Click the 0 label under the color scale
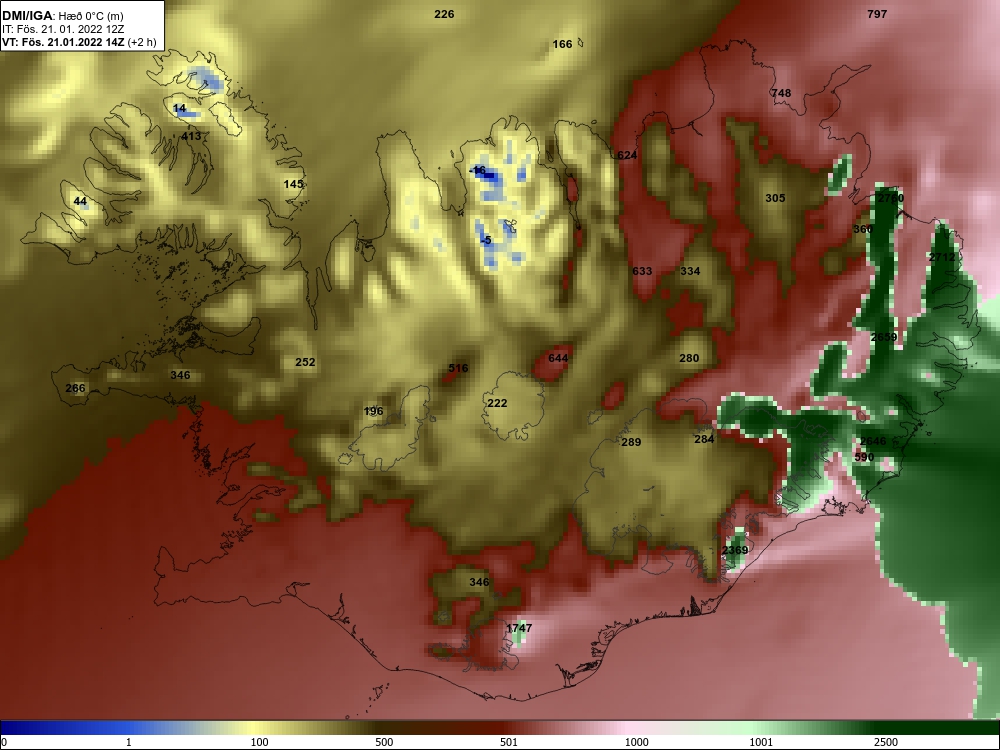Viewport: 1000px width, 750px height. 5,742
